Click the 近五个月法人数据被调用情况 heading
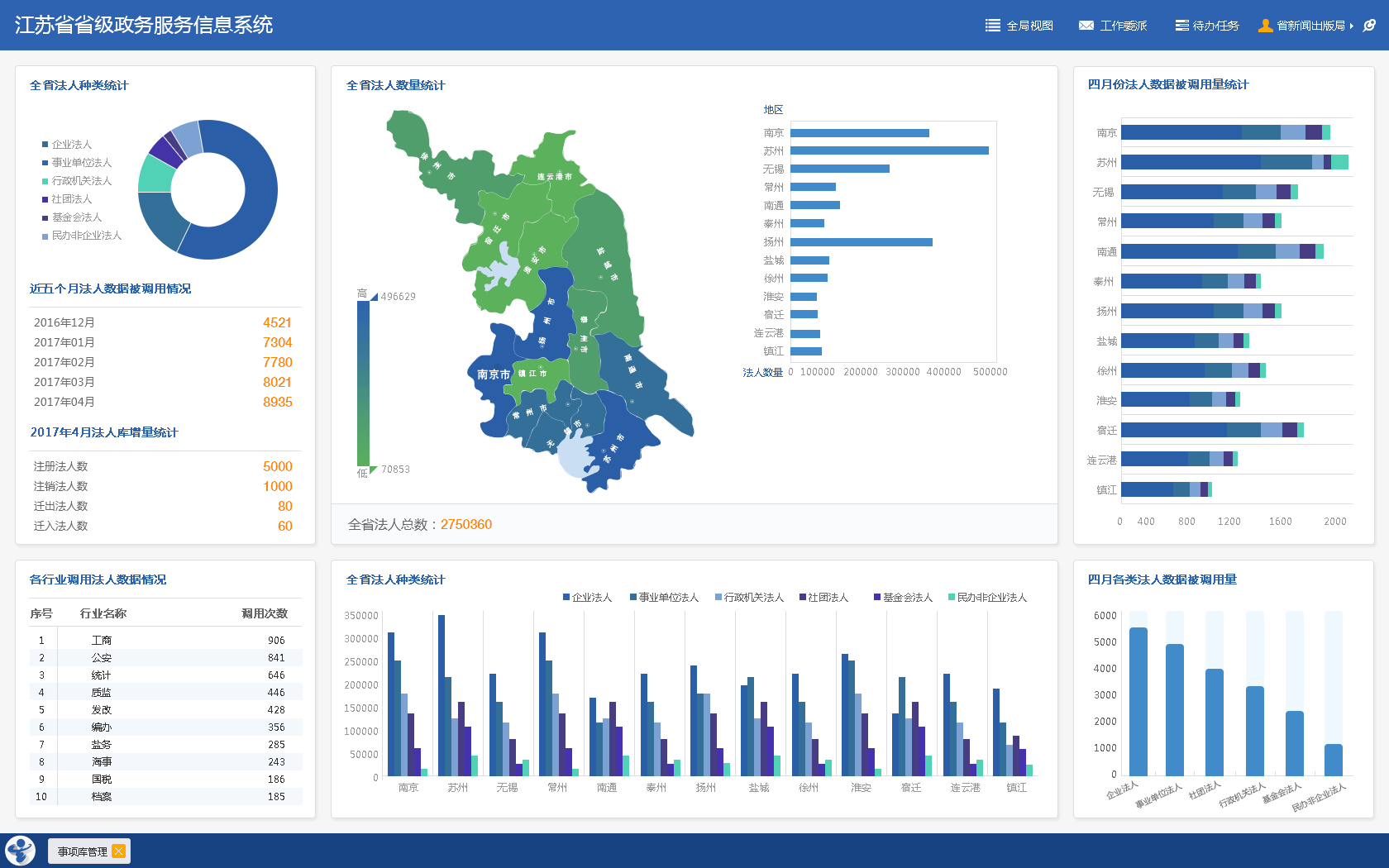 [110, 289]
